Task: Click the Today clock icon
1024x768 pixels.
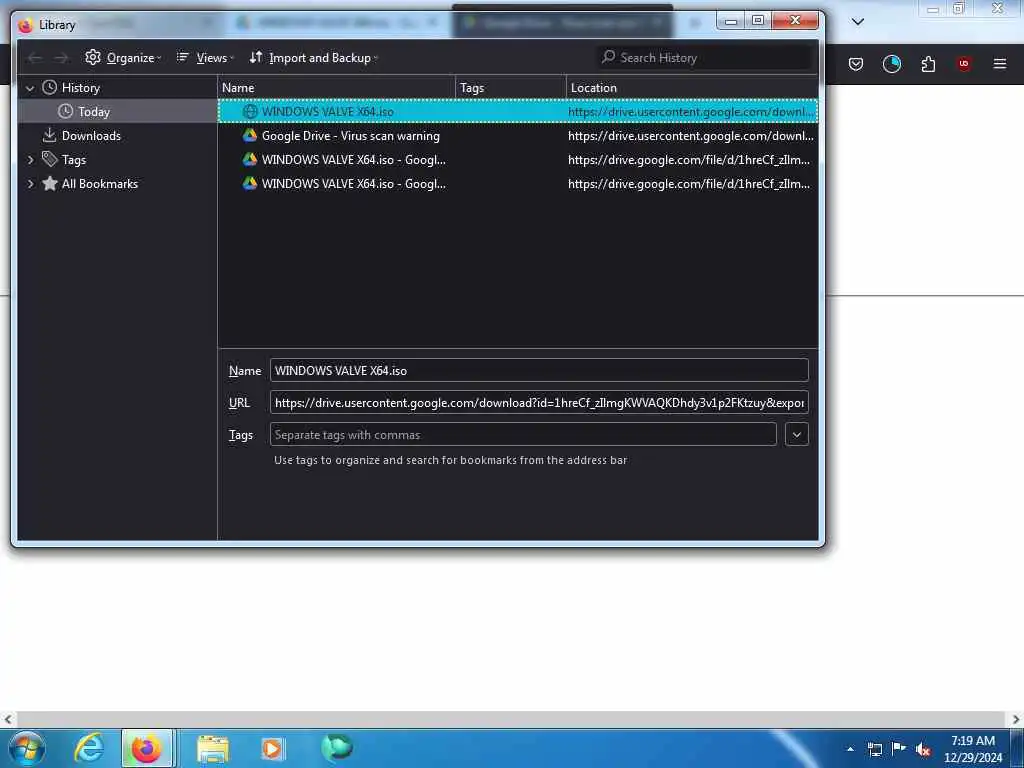Action: (65, 112)
